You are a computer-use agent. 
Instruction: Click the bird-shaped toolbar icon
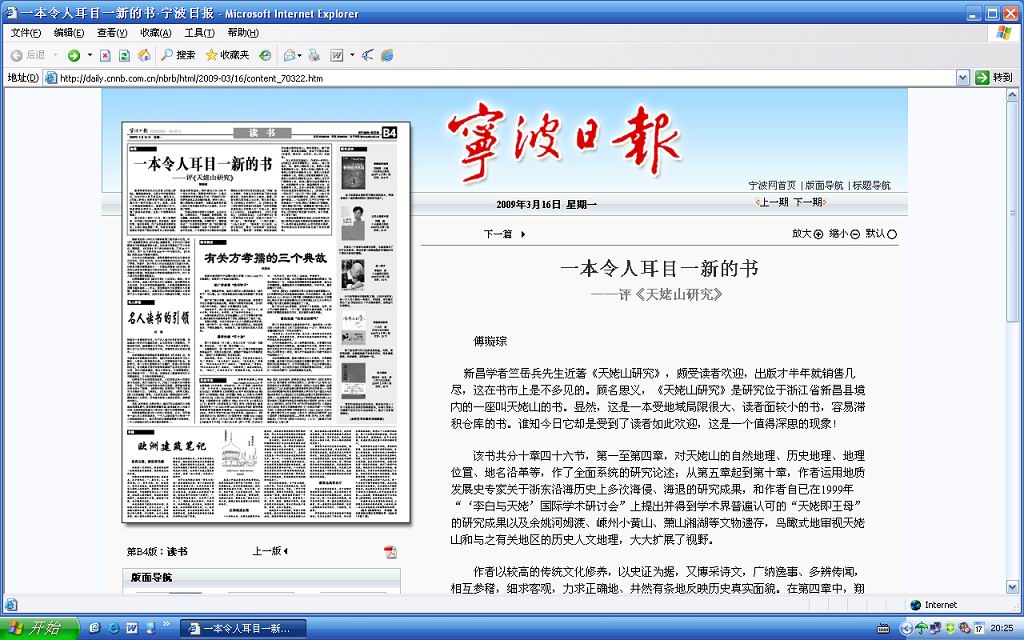(368, 56)
